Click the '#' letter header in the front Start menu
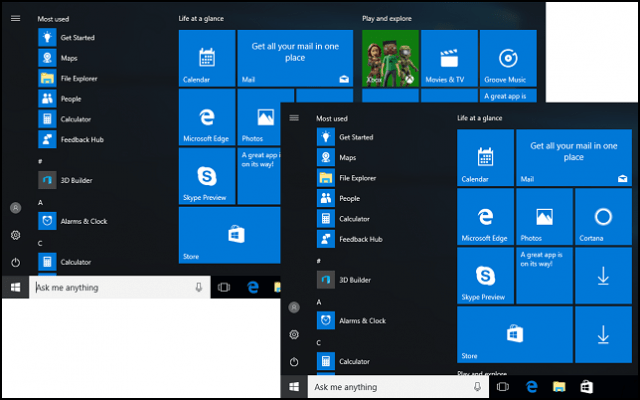The image size is (640, 400). (319, 261)
